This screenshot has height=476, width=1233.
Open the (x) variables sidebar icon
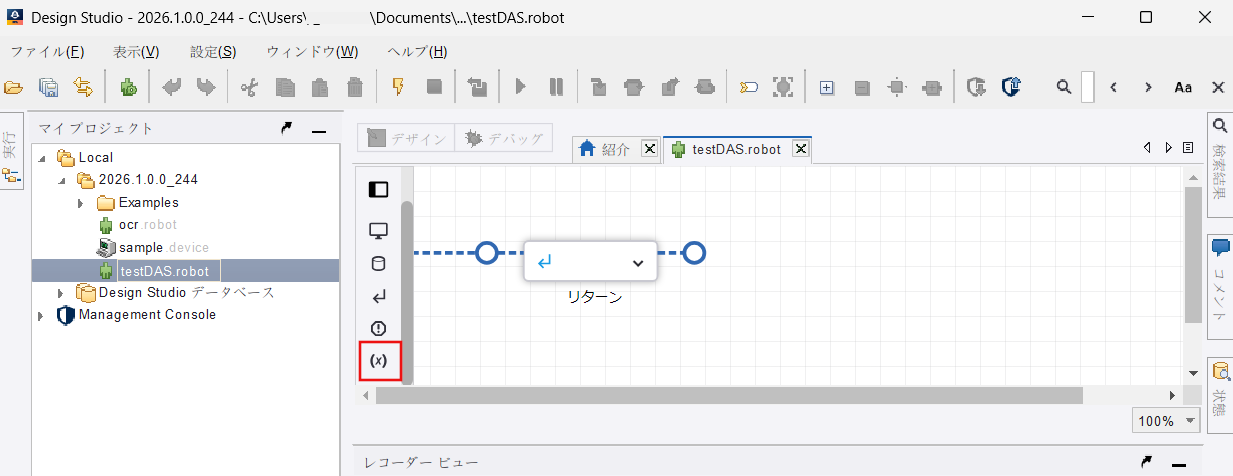click(x=378, y=360)
